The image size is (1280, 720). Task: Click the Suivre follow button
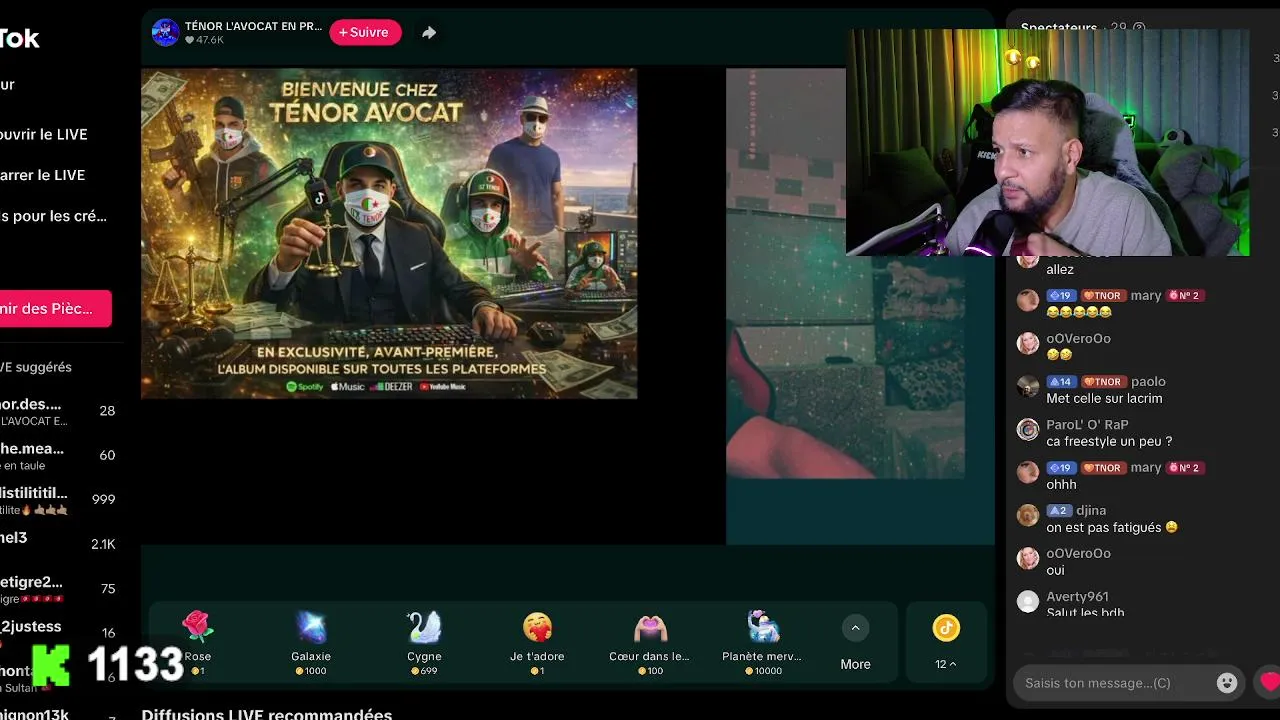[x=365, y=32]
